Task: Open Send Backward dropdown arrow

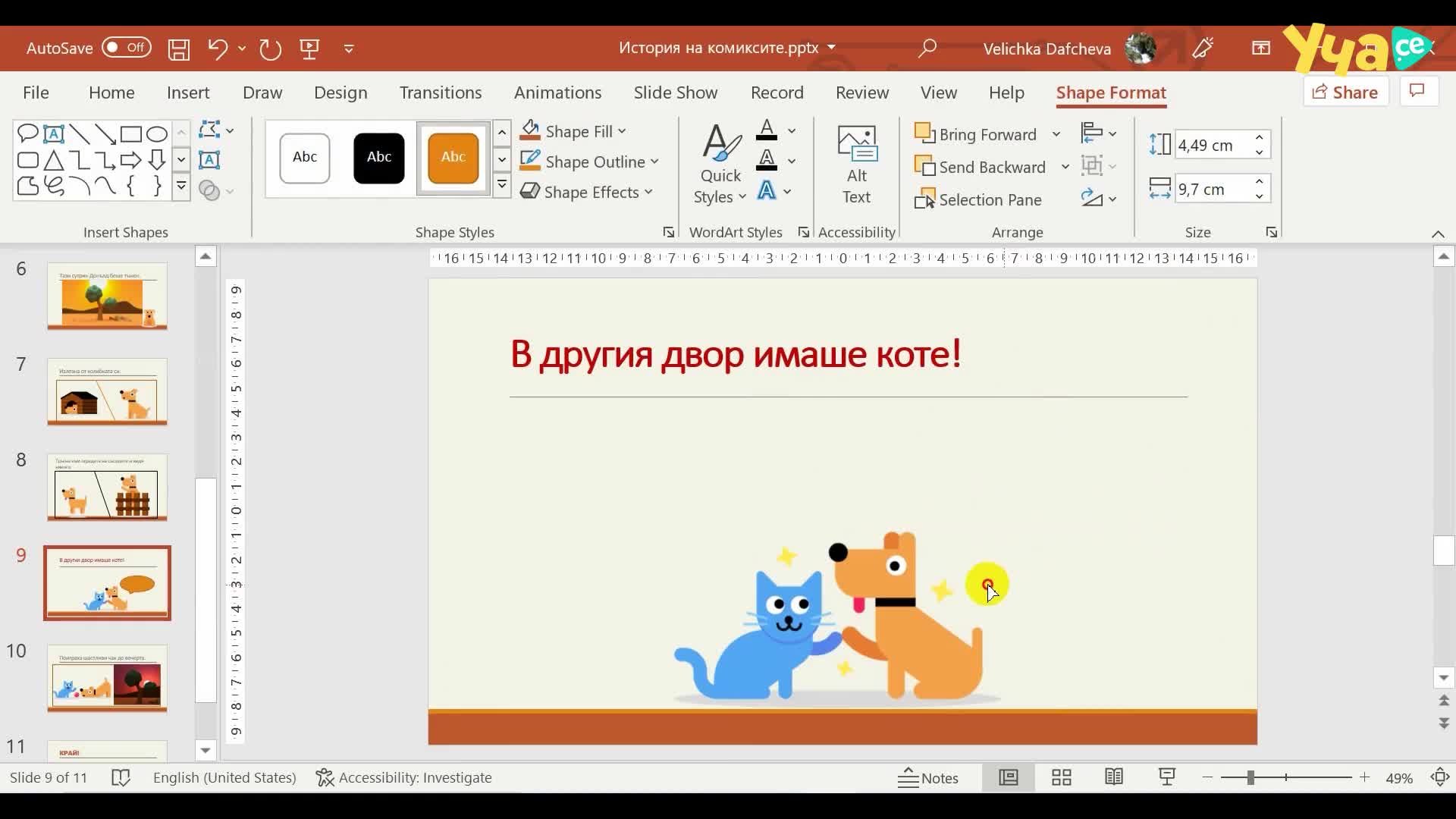Action: [x=1065, y=167]
